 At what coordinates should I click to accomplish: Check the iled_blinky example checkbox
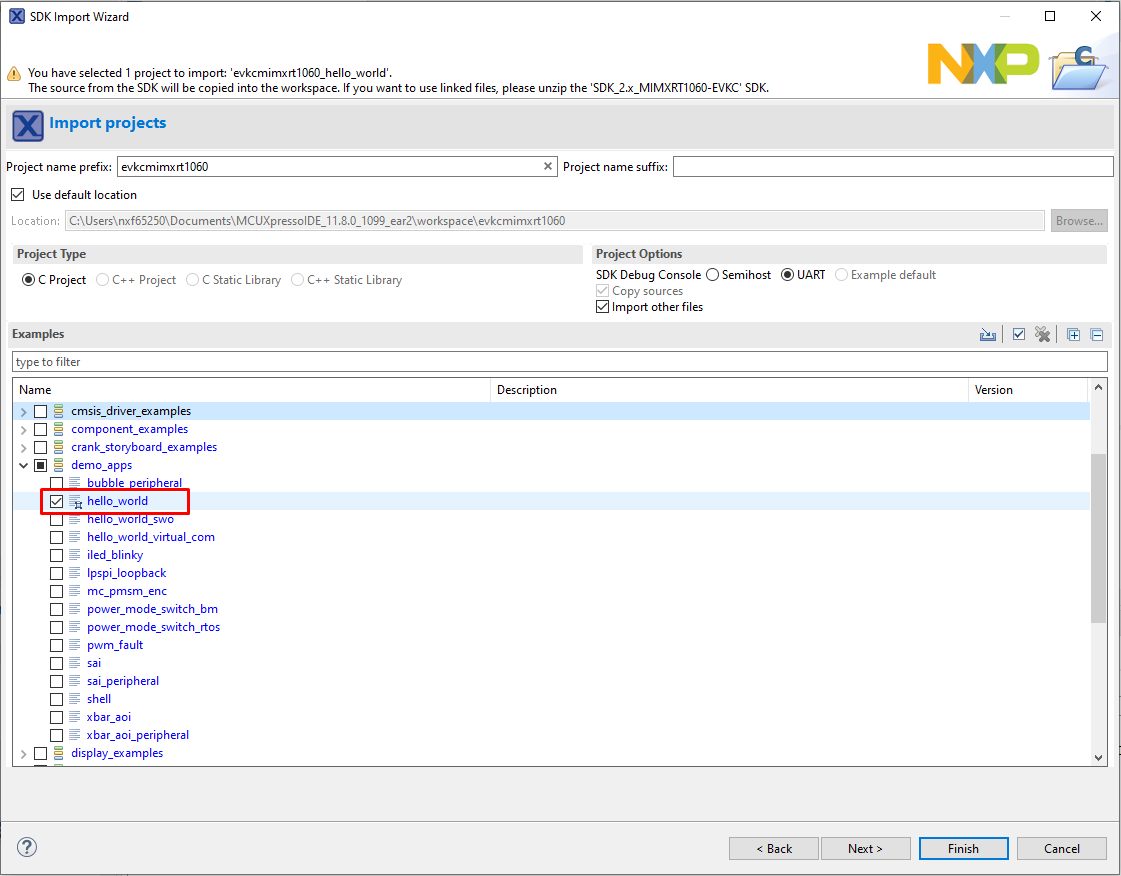tap(57, 555)
